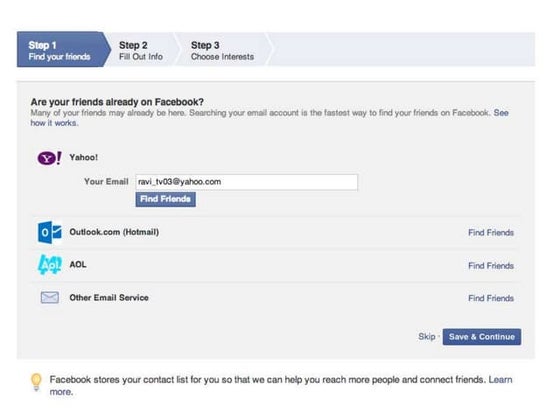Image resolution: width=560 pixels, height=420 pixels.
Task: Open the See how it works link
Action: 269,118
